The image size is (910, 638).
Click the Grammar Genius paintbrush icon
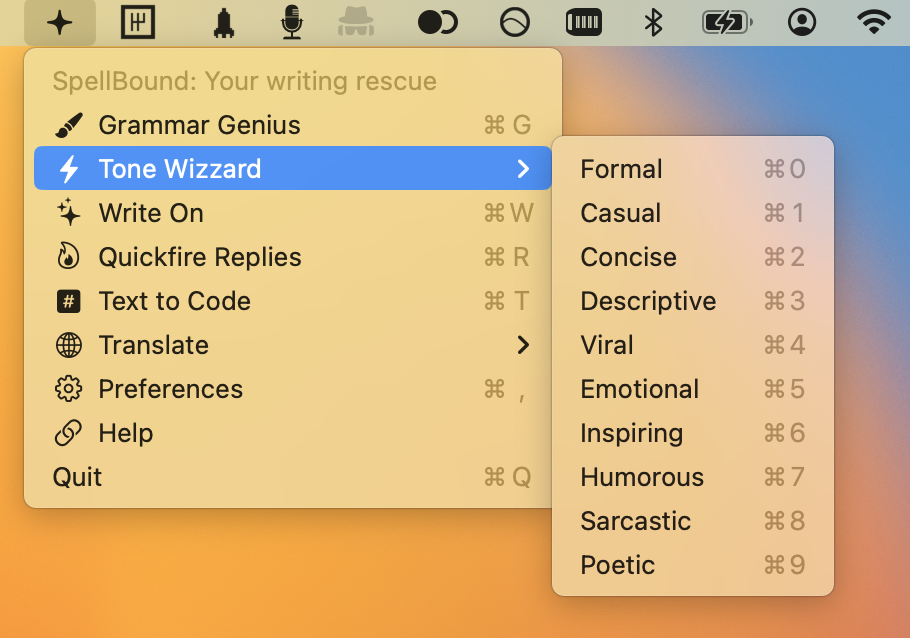click(x=69, y=125)
